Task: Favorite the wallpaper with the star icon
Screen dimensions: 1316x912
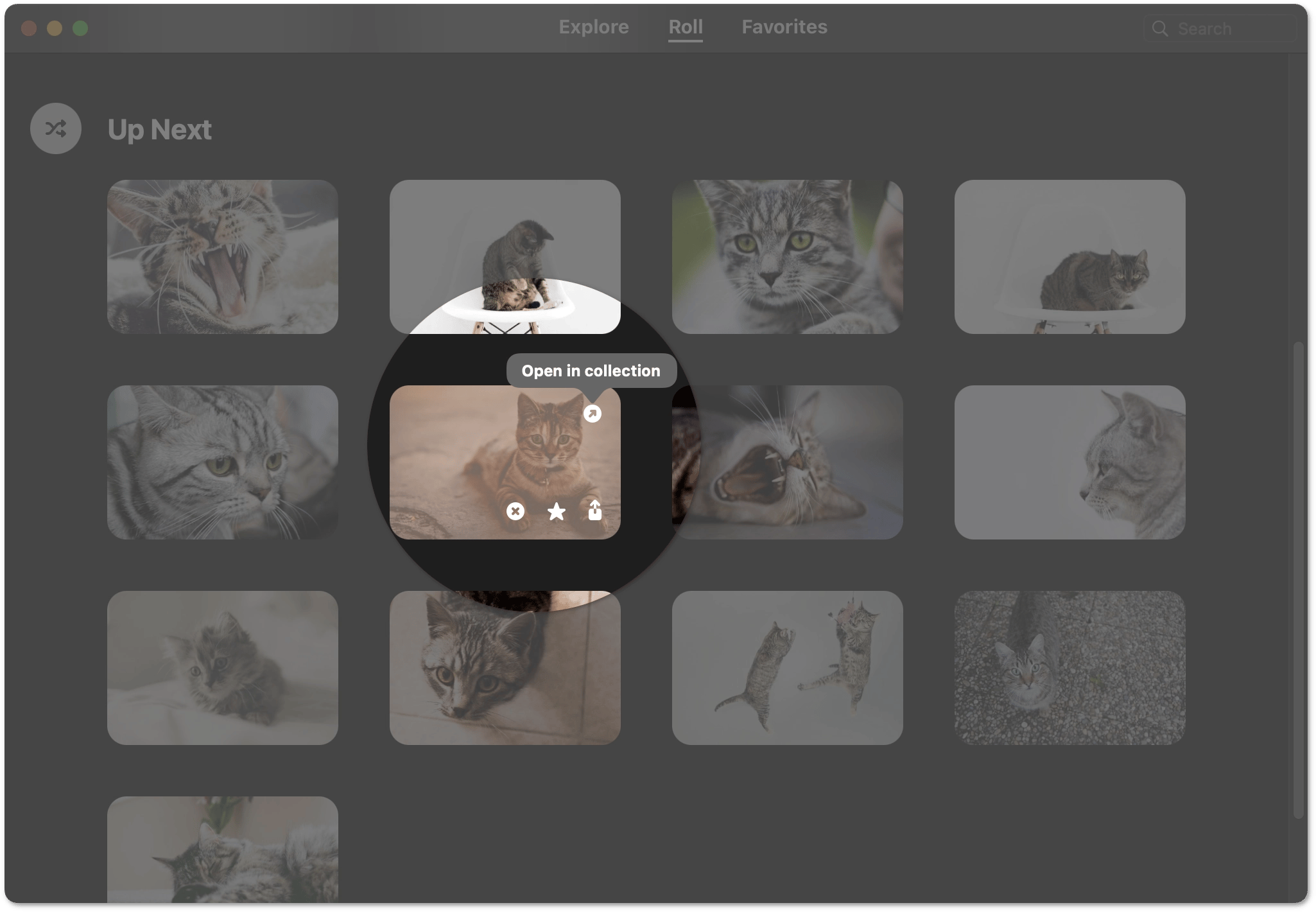Action: click(x=556, y=511)
